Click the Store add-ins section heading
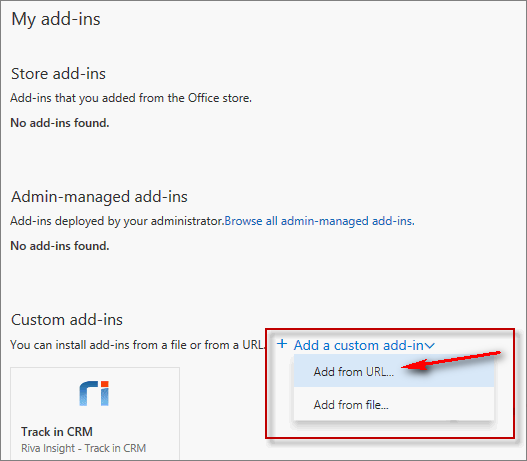Screen dimensions: 527x461 (58, 74)
